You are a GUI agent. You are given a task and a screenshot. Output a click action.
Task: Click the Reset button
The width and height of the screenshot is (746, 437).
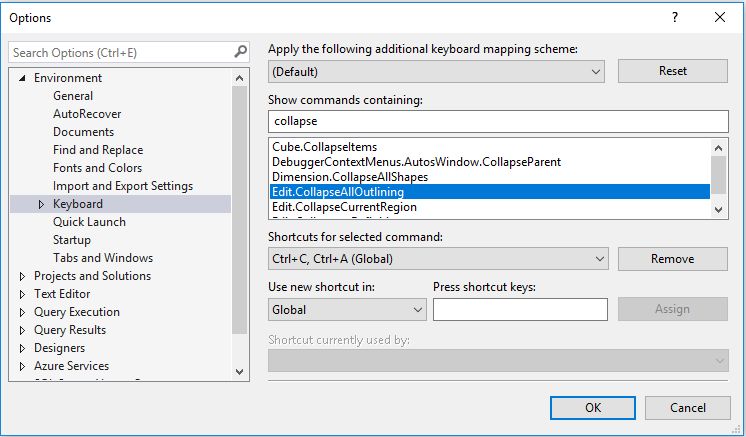click(x=673, y=71)
